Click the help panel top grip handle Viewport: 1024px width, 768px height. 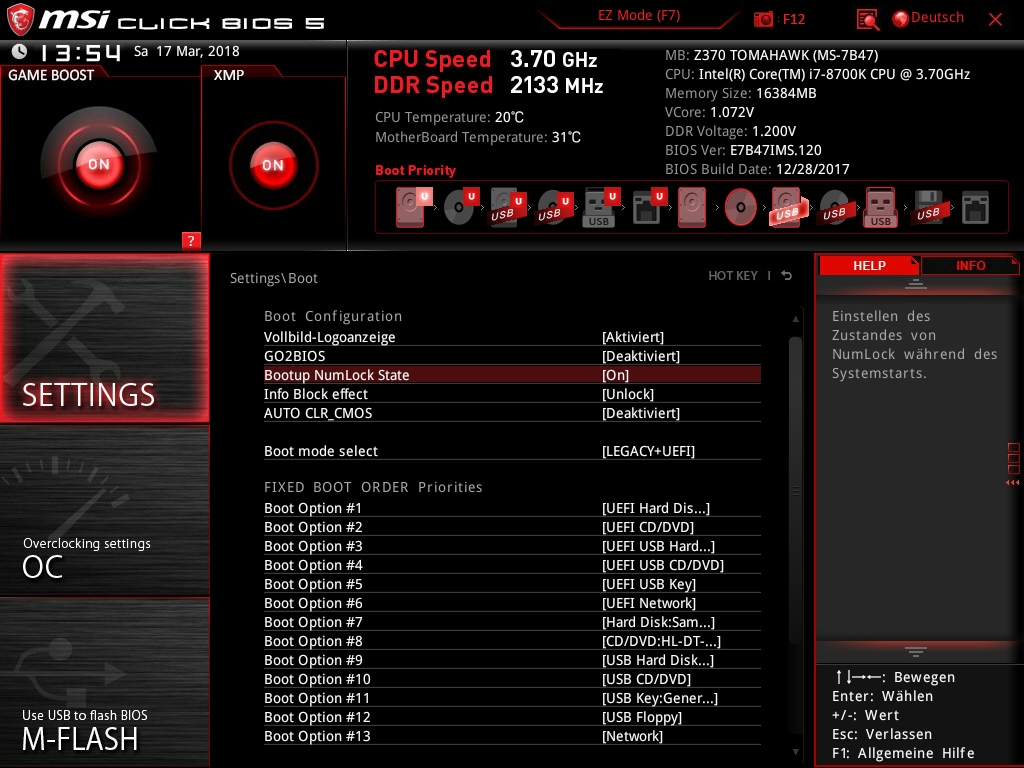(x=916, y=283)
